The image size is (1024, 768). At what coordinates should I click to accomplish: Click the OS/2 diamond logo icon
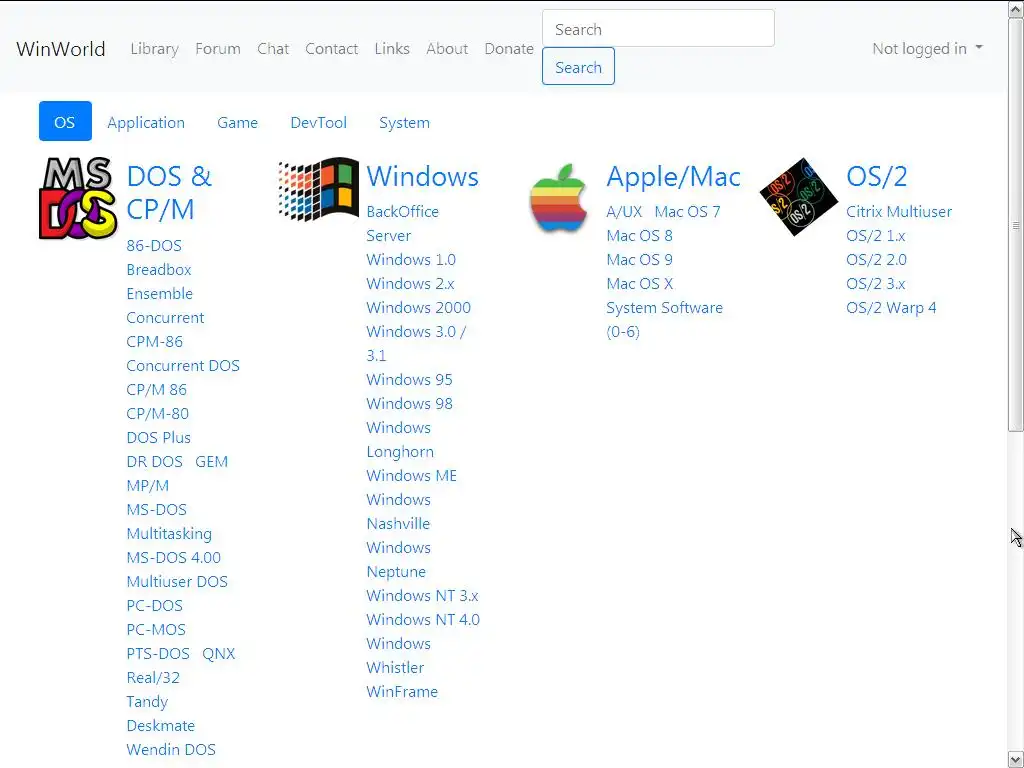pyautogui.click(x=799, y=197)
